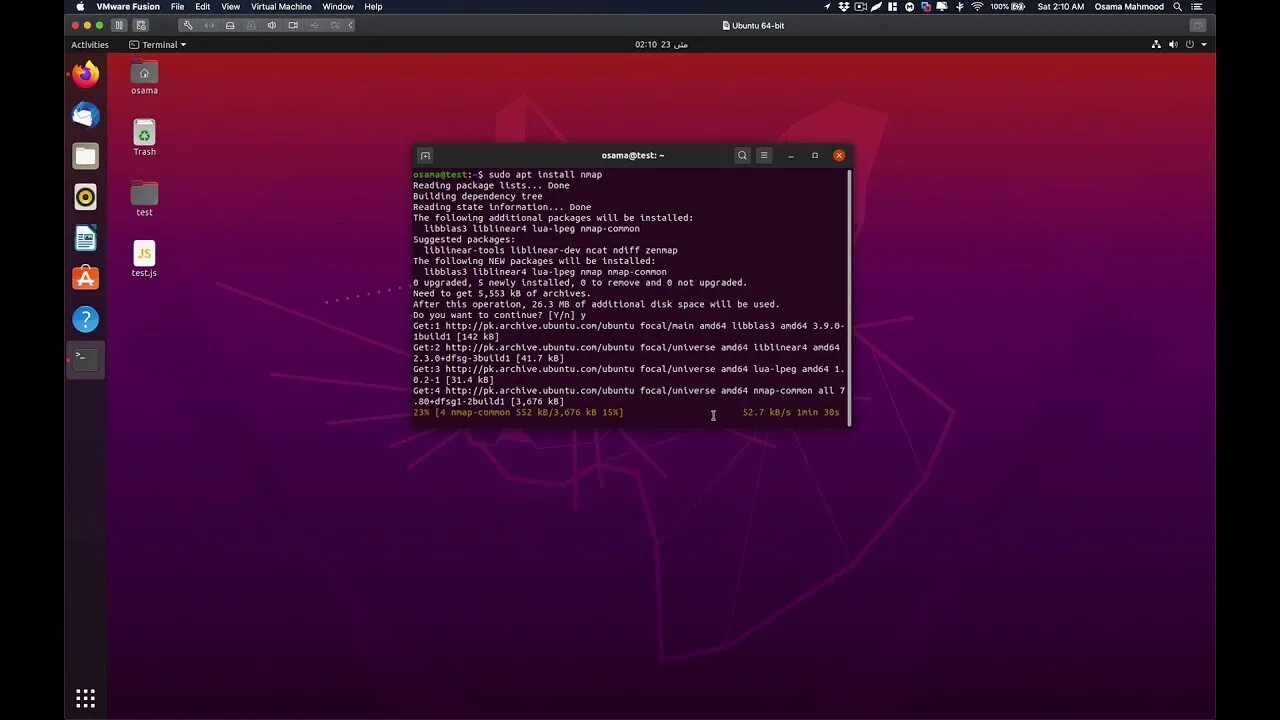The width and height of the screenshot is (1280, 720).
Task: Open the osama home folder on desktop
Action: pyautogui.click(x=144, y=77)
